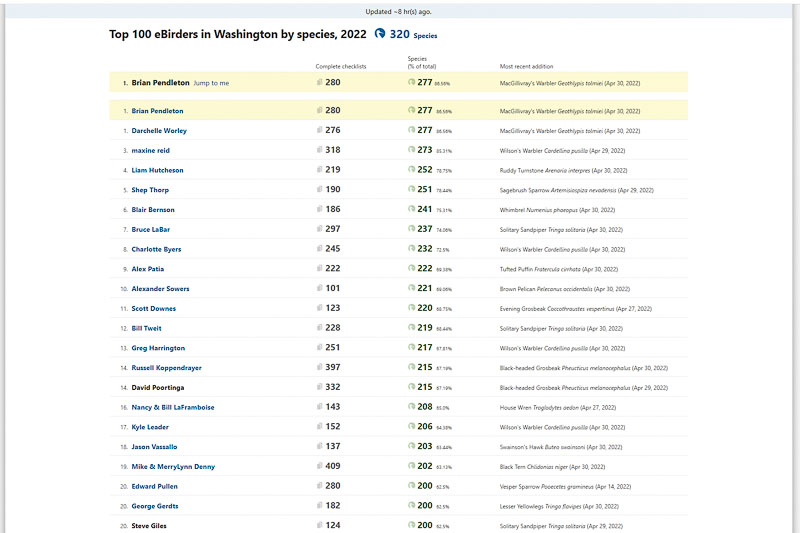Screen dimensions: 800x533
Task: Select the Alexander Sowers name link
Action: (x=160, y=289)
